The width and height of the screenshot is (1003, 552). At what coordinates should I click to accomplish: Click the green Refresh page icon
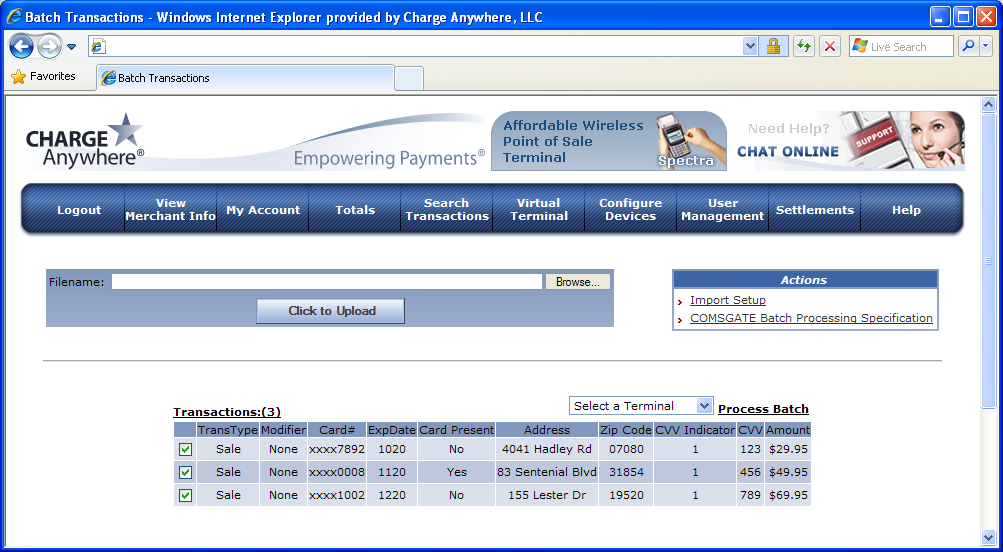point(804,46)
